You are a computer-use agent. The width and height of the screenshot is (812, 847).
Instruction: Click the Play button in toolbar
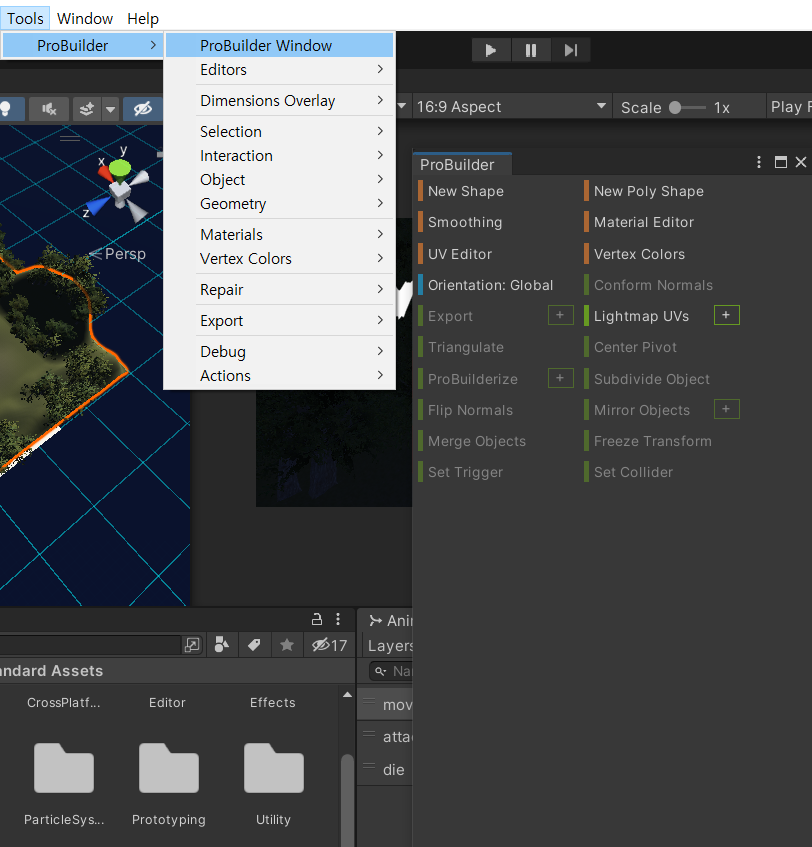coord(491,50)
